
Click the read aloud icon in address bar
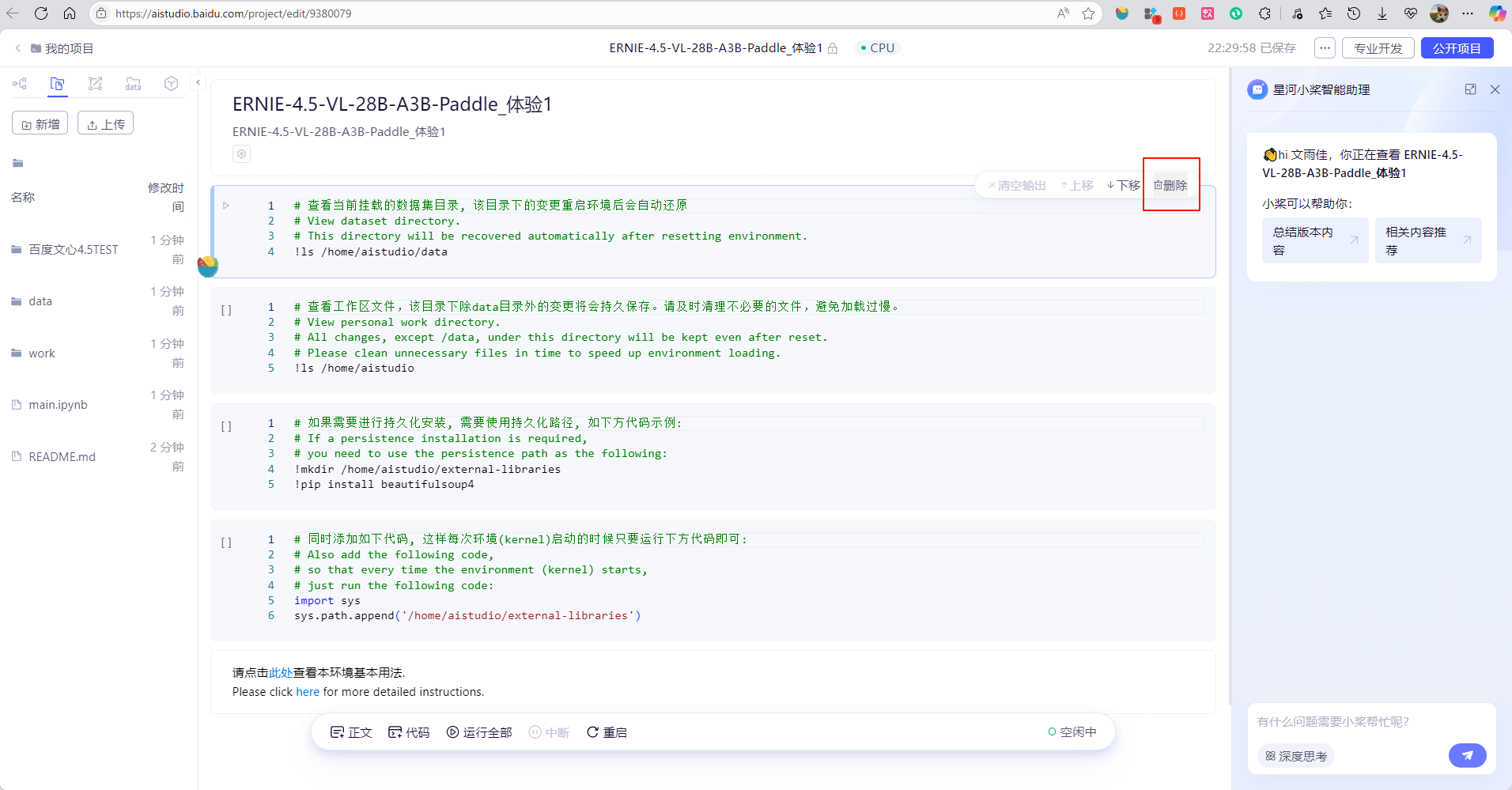click(1063, 13)
